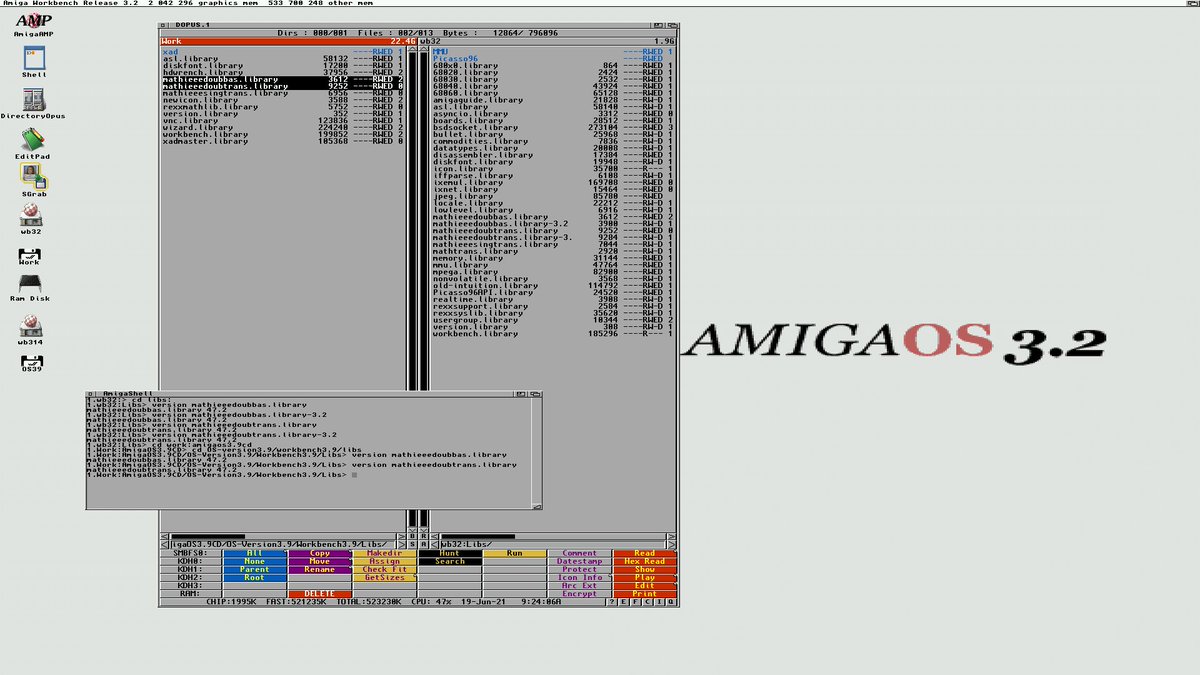1200x675 pixels.
Task: Click the left lister path input field
Action: [283, 544]
